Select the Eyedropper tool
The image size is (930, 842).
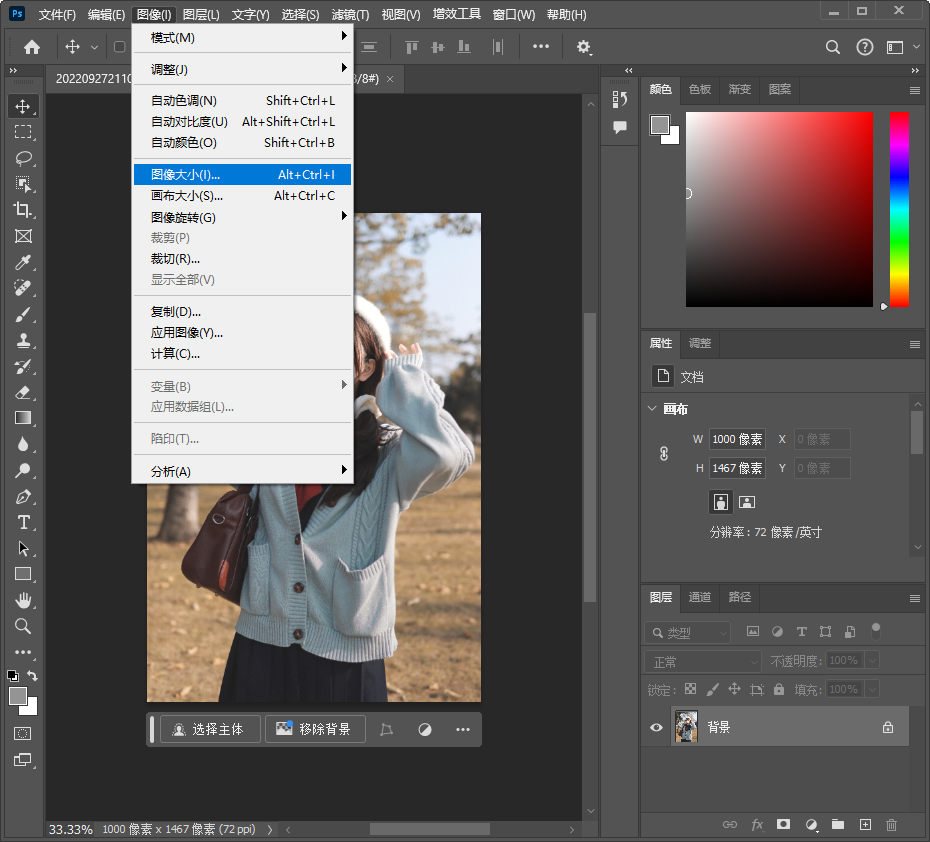coord(23,262)
